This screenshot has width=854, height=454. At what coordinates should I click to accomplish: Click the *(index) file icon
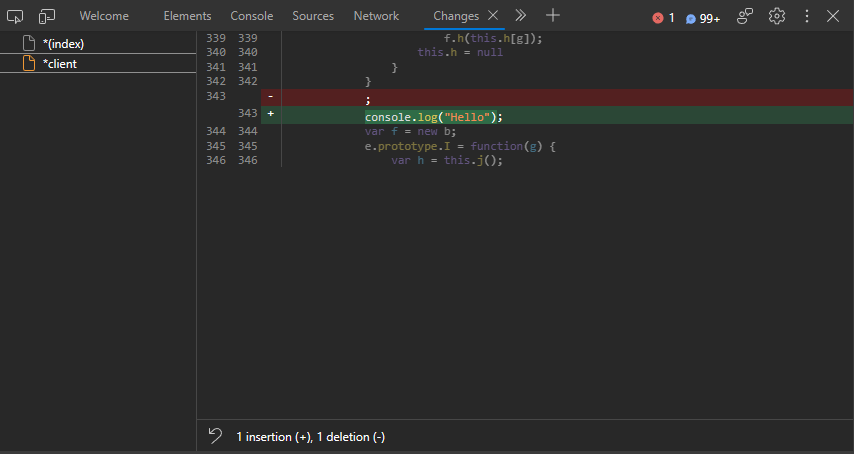29,43
